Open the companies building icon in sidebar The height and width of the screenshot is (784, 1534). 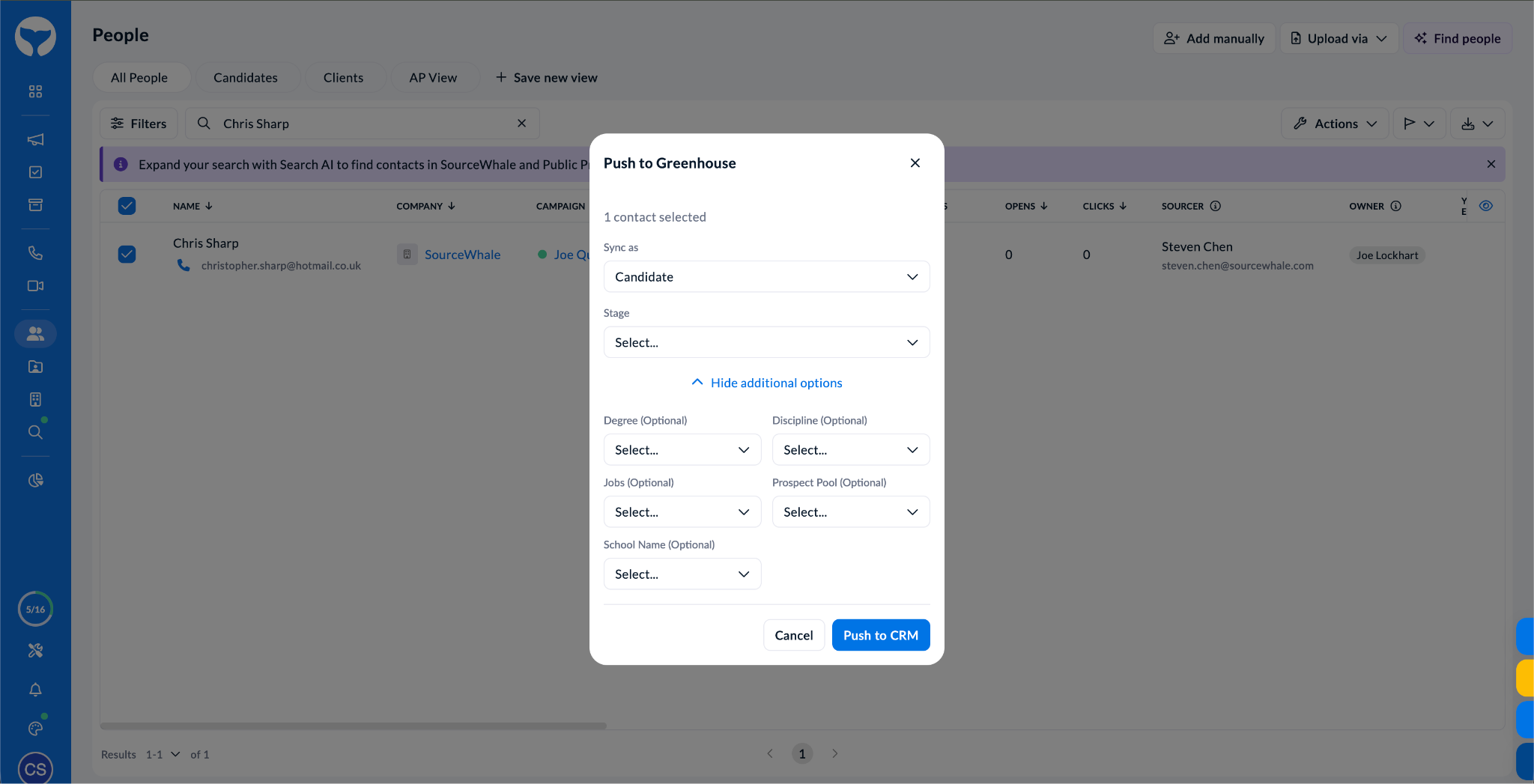35,400
